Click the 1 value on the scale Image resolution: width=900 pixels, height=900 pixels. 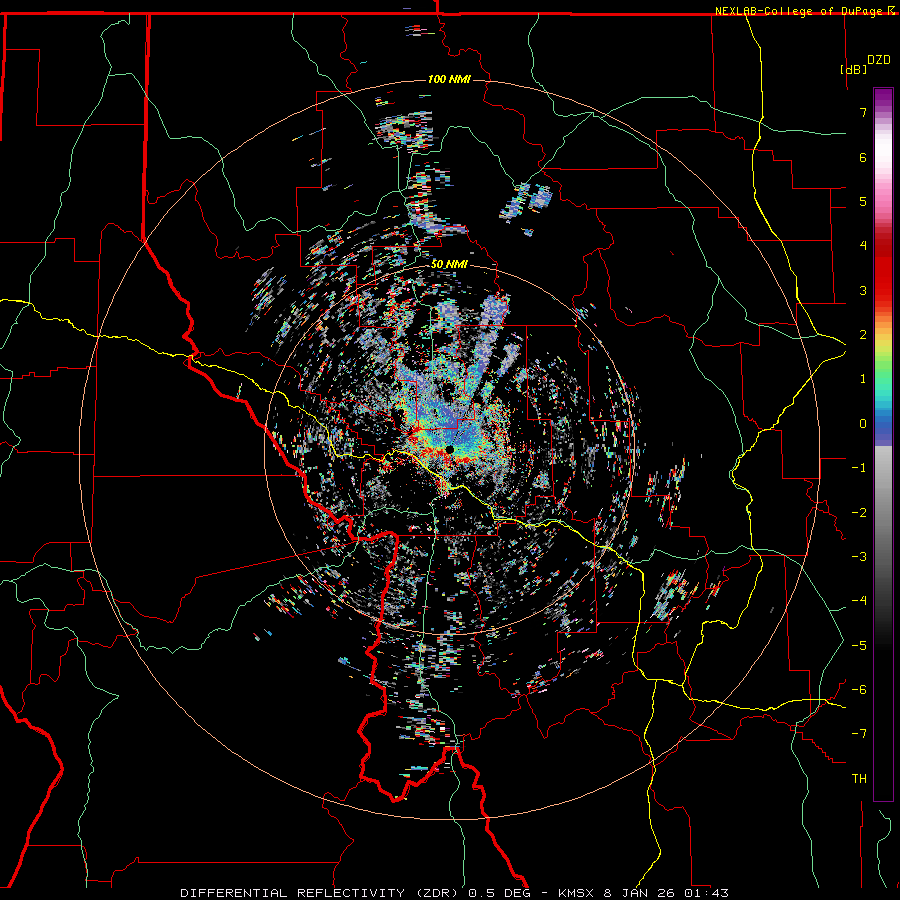click(x=863, y=379)
